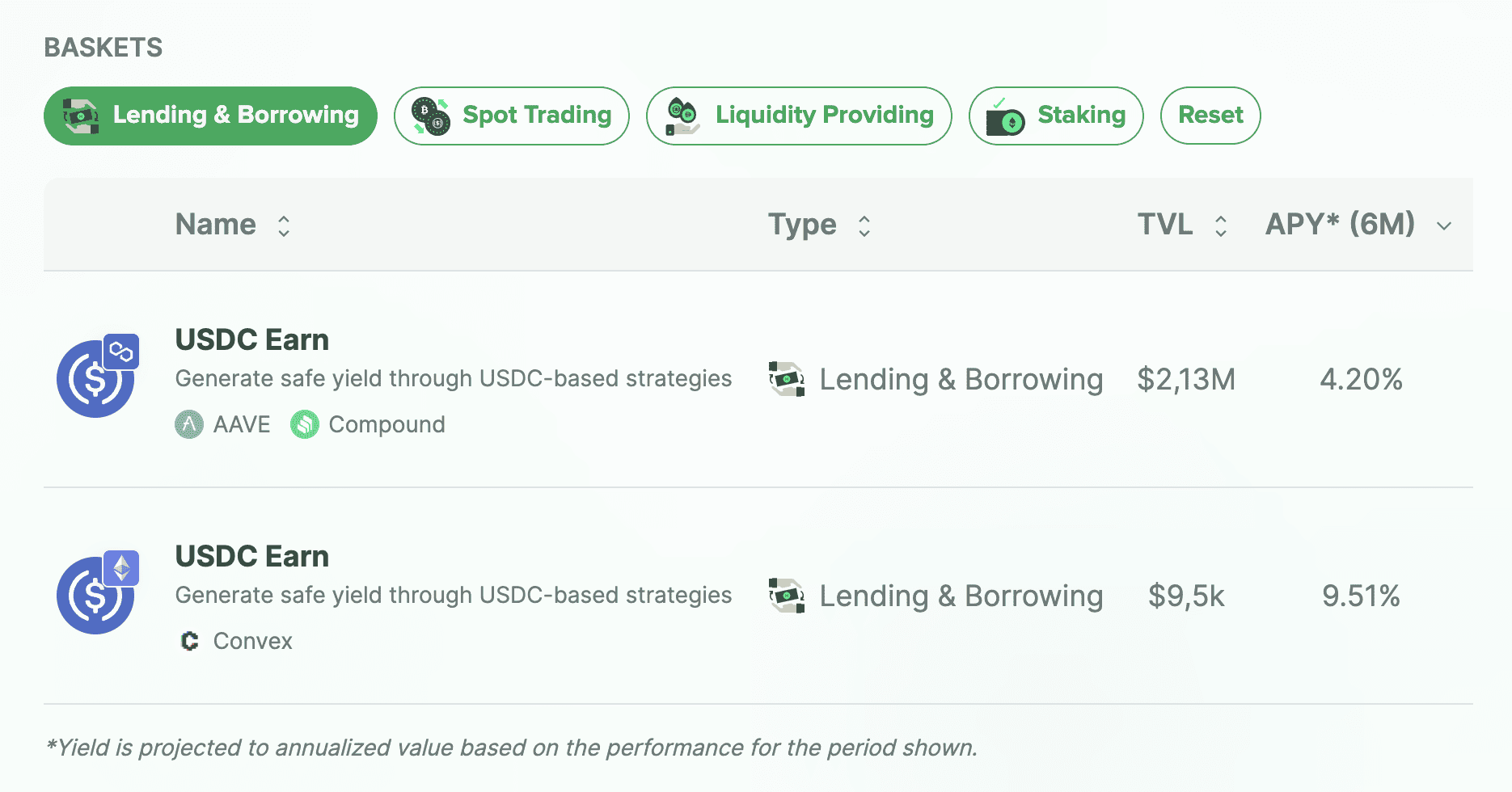Enable the Liquidity Providing filter
This screenshot has width=1512, height=792.
(x=798, y=116)
